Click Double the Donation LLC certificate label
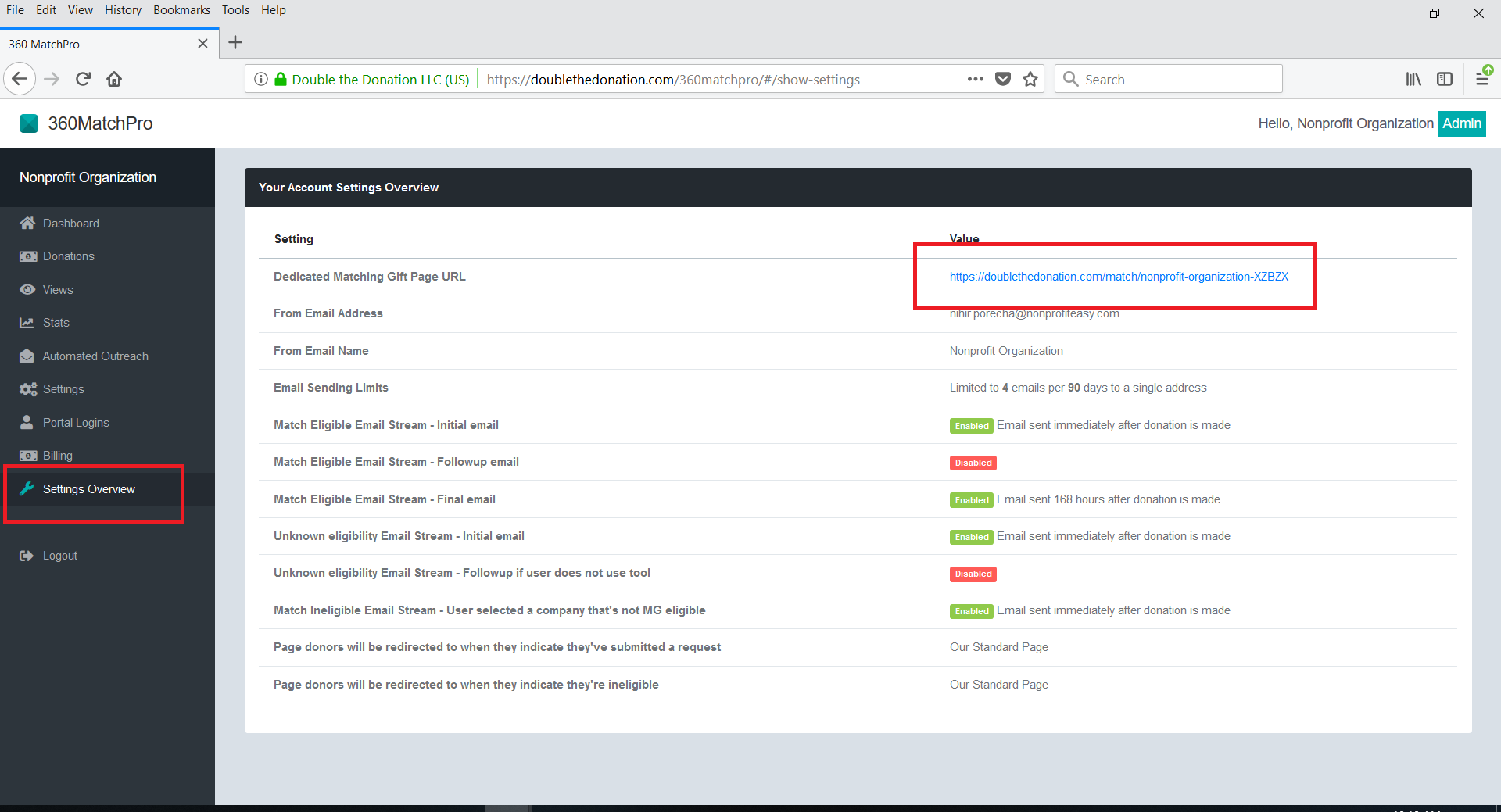The image size is (1501, 812). (381, 80)
